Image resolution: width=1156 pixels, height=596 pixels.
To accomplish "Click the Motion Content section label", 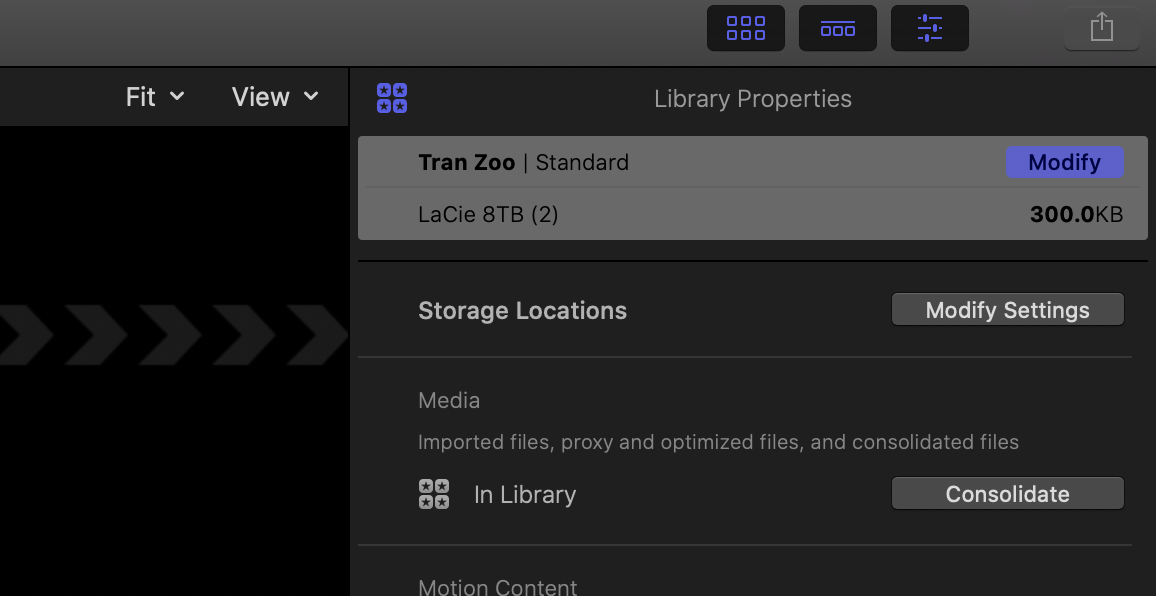I will [x=498, y=587].
